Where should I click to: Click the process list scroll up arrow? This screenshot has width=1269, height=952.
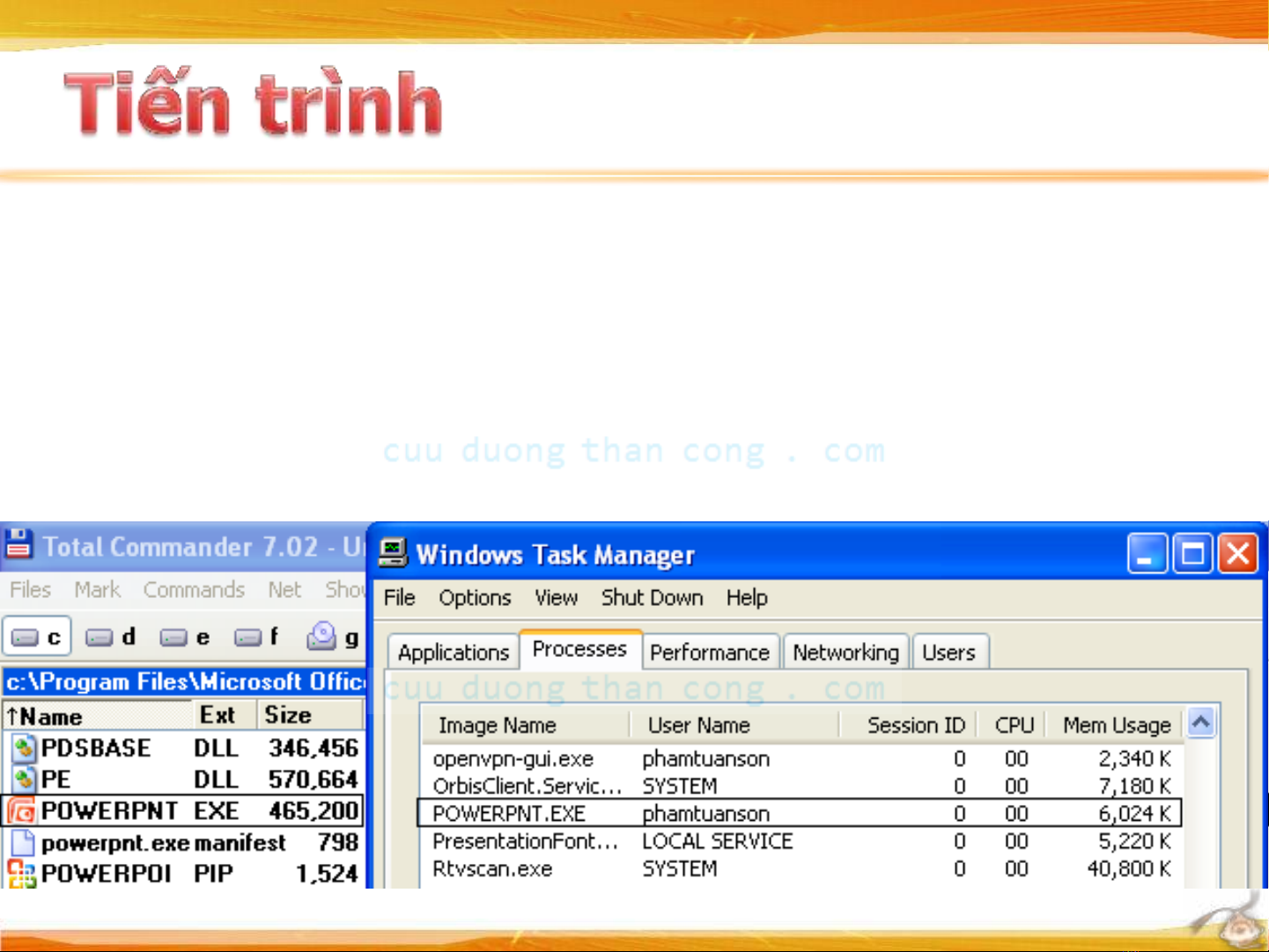coord(1201,723)
